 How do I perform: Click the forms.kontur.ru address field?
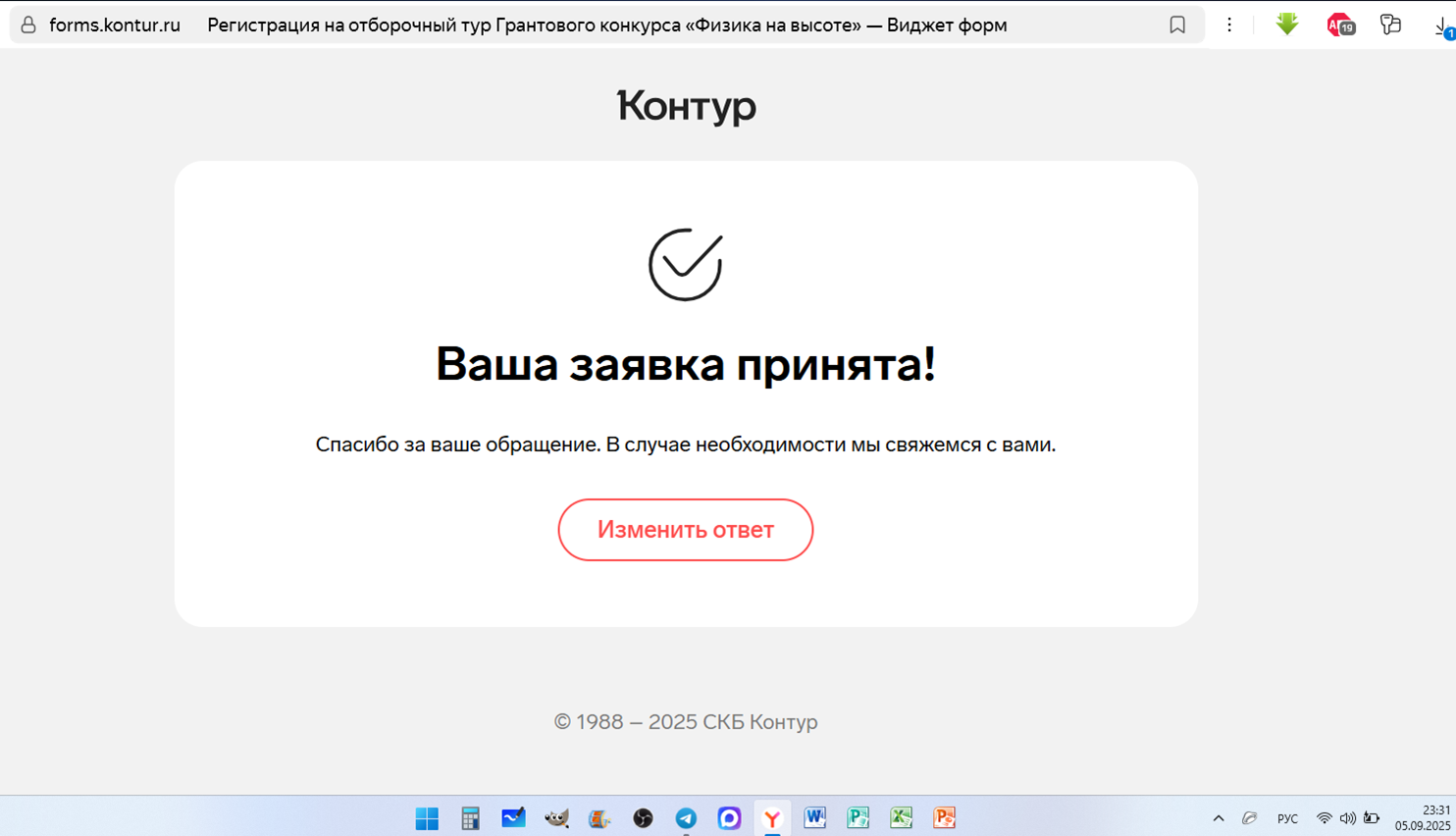pos(115,26)
